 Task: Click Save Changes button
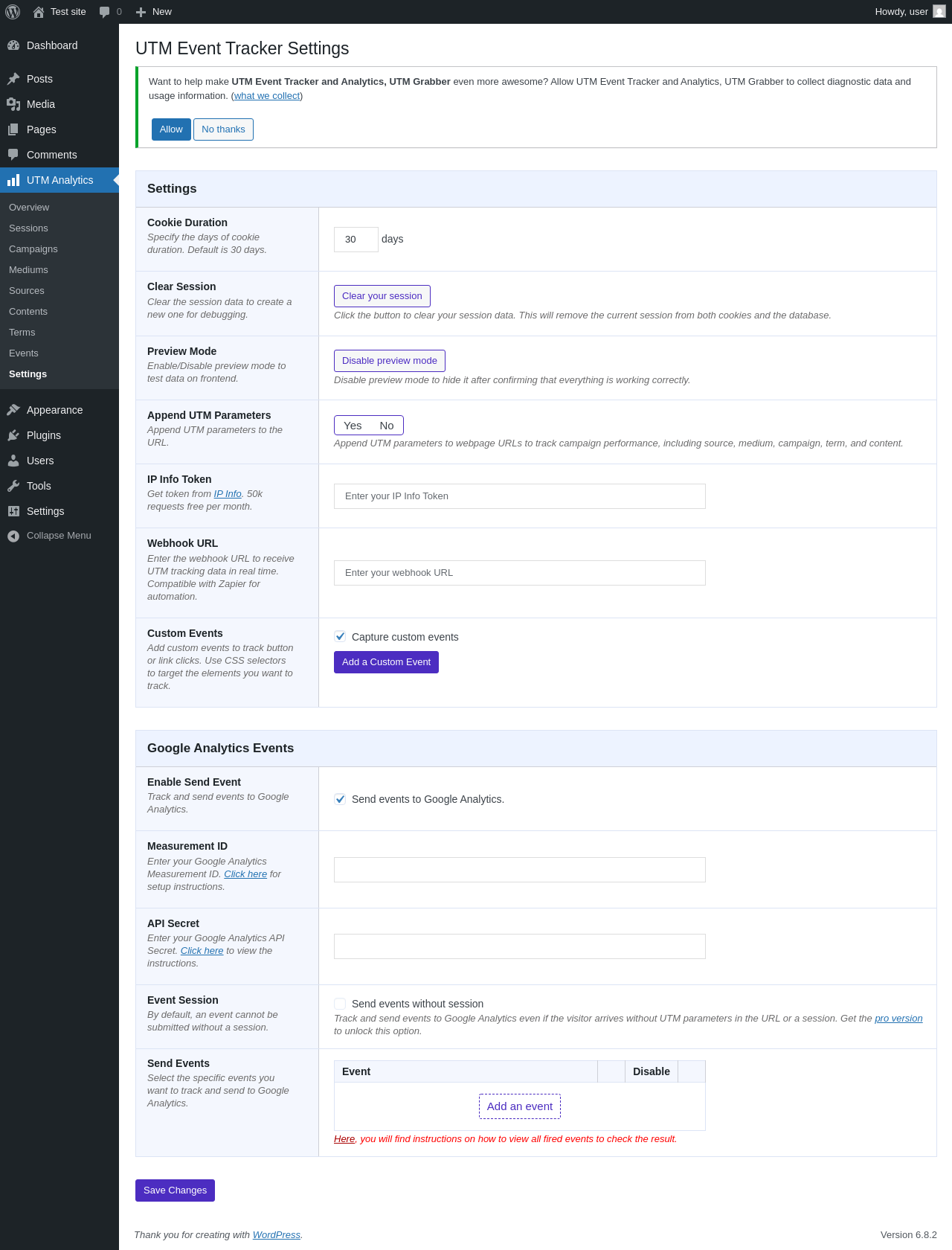tap(175, 1190)
